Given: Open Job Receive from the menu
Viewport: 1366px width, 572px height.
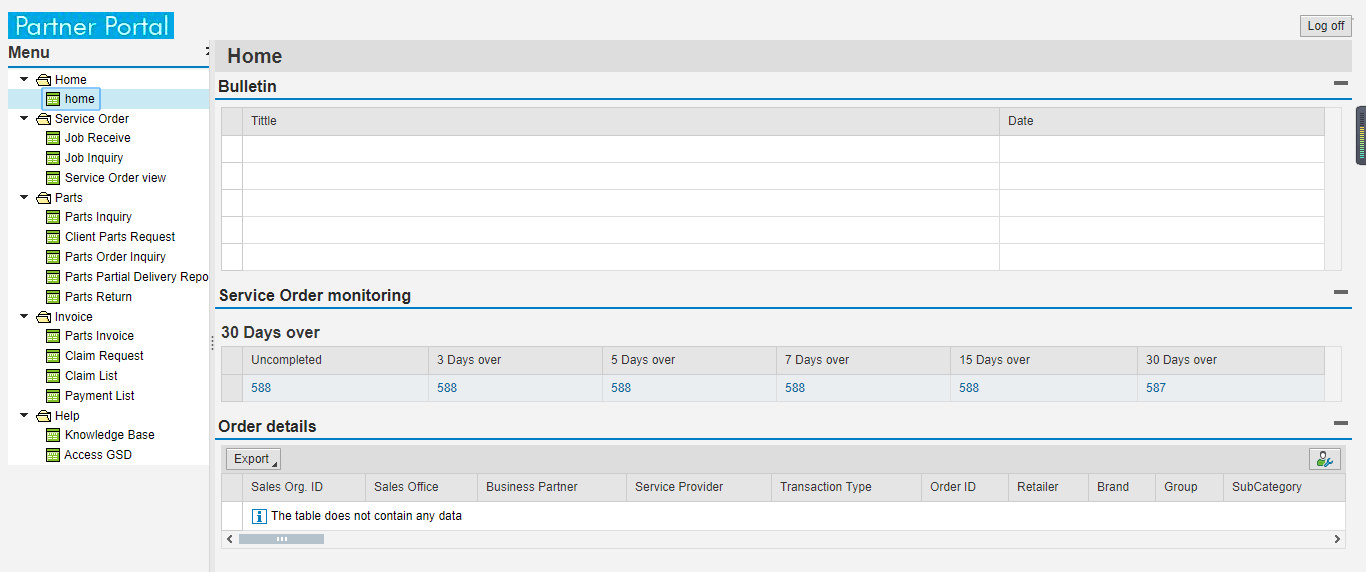Looking at the screenshot, I should tap(98, 138).
